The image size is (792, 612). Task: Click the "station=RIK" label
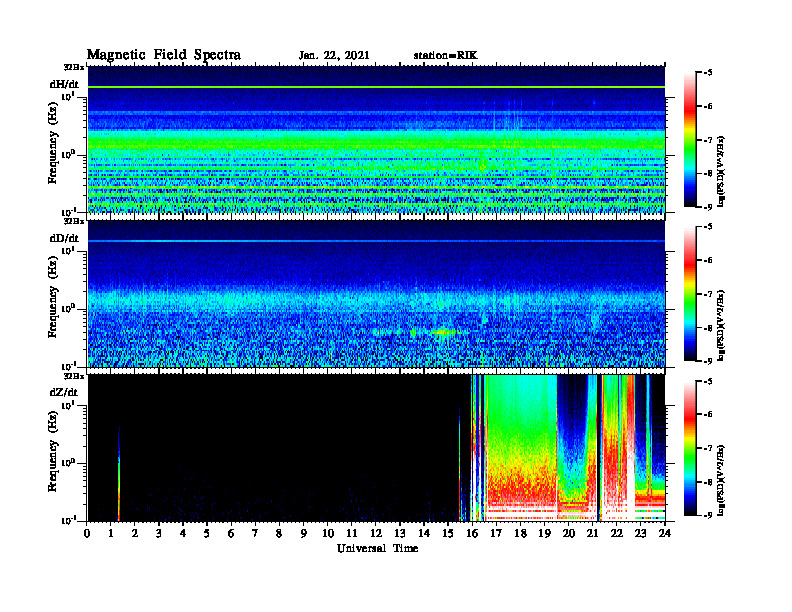(x=445, y=56)
